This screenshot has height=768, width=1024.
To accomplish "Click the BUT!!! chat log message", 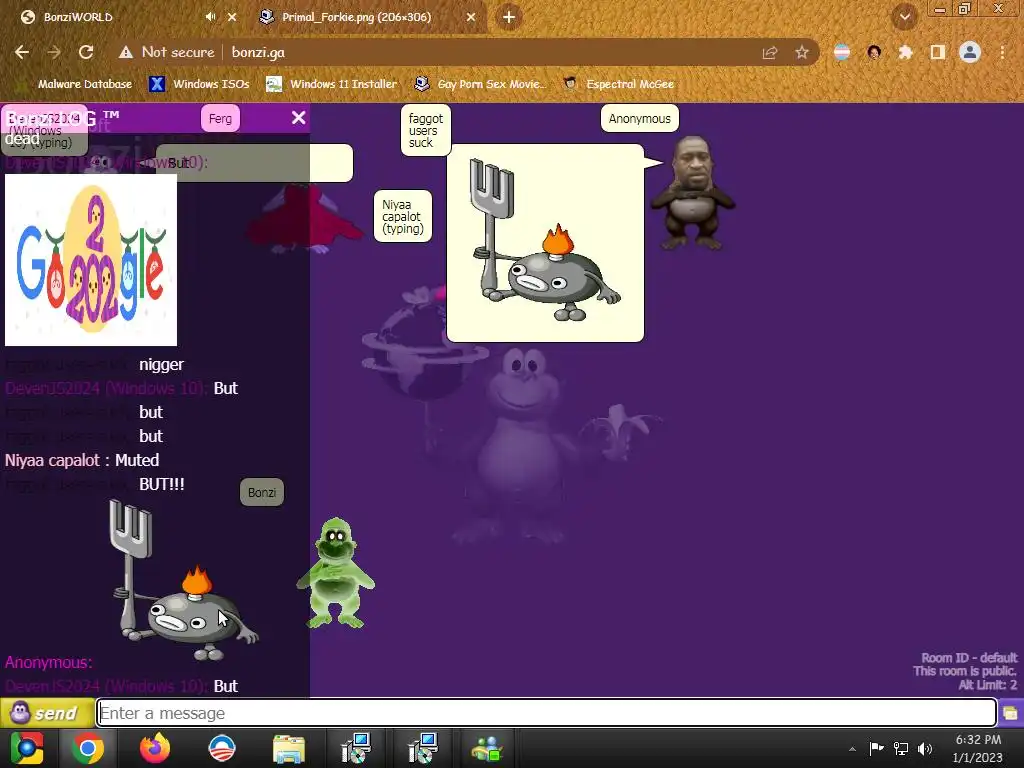I will (x=161, y=485).
